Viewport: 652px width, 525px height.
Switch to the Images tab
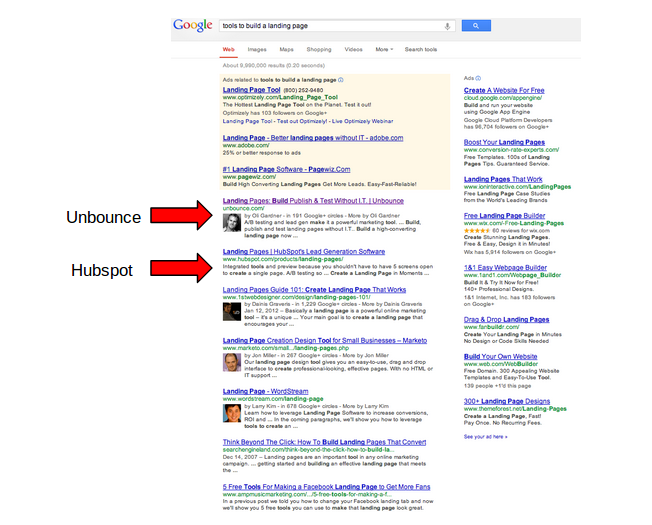click(x=257, y=49)
